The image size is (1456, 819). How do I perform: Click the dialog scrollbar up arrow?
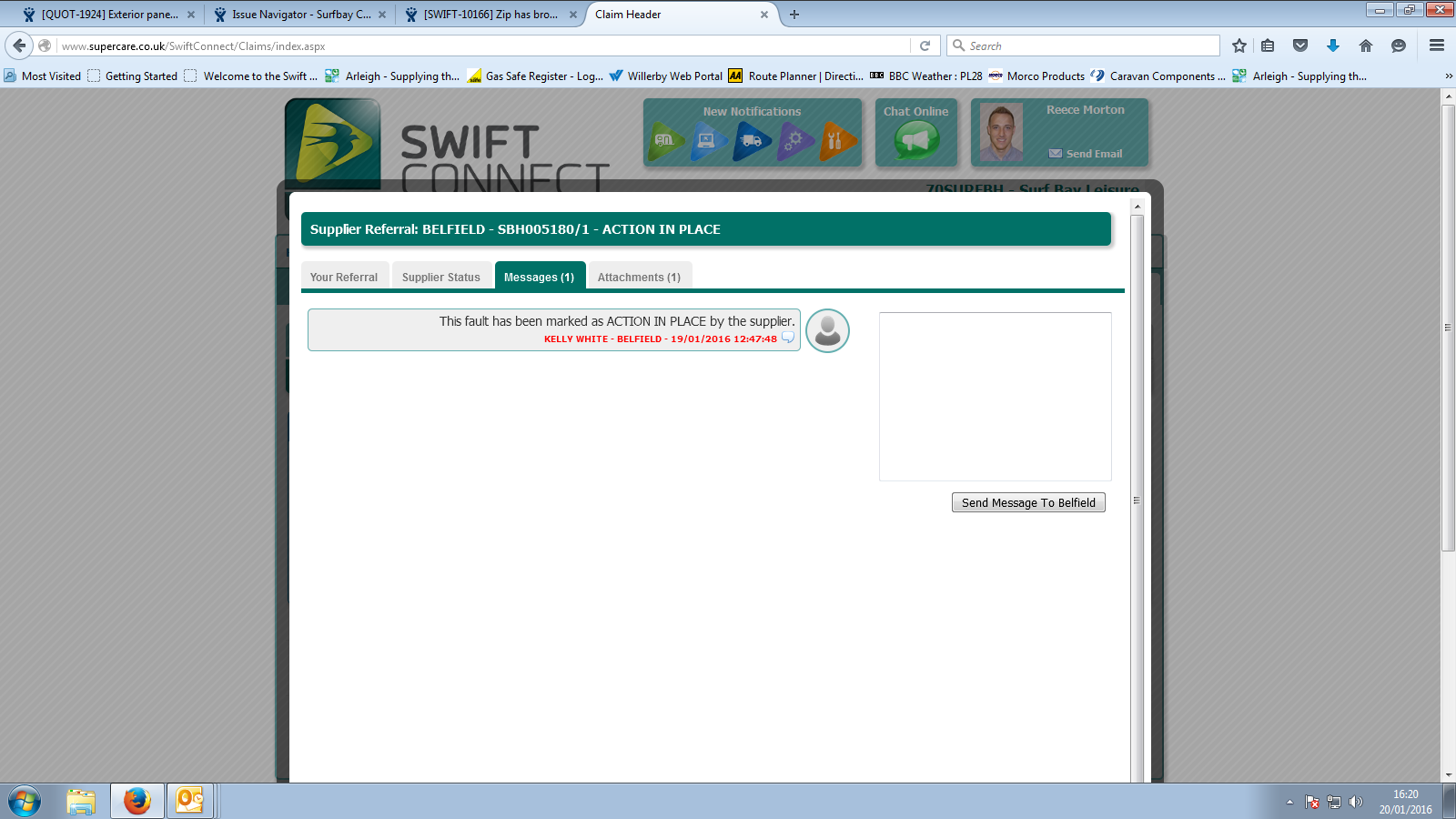[x=1137, y=207]
